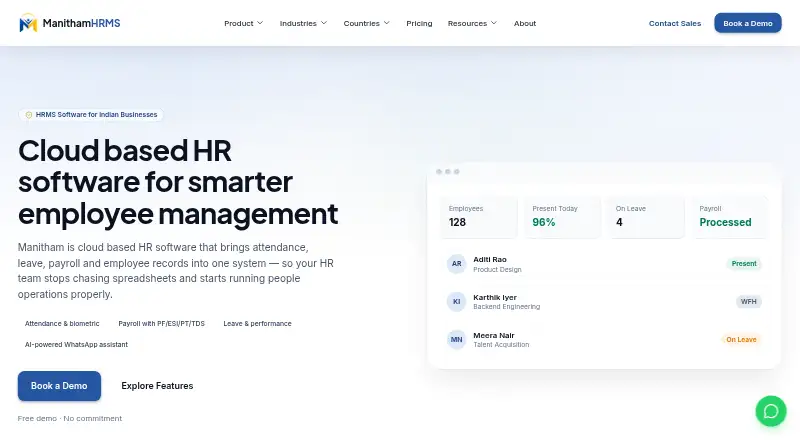Viewport: 800px width, 440px height.
Task: Expand the Product dropdown menu
Action: (x=244, y=23)
